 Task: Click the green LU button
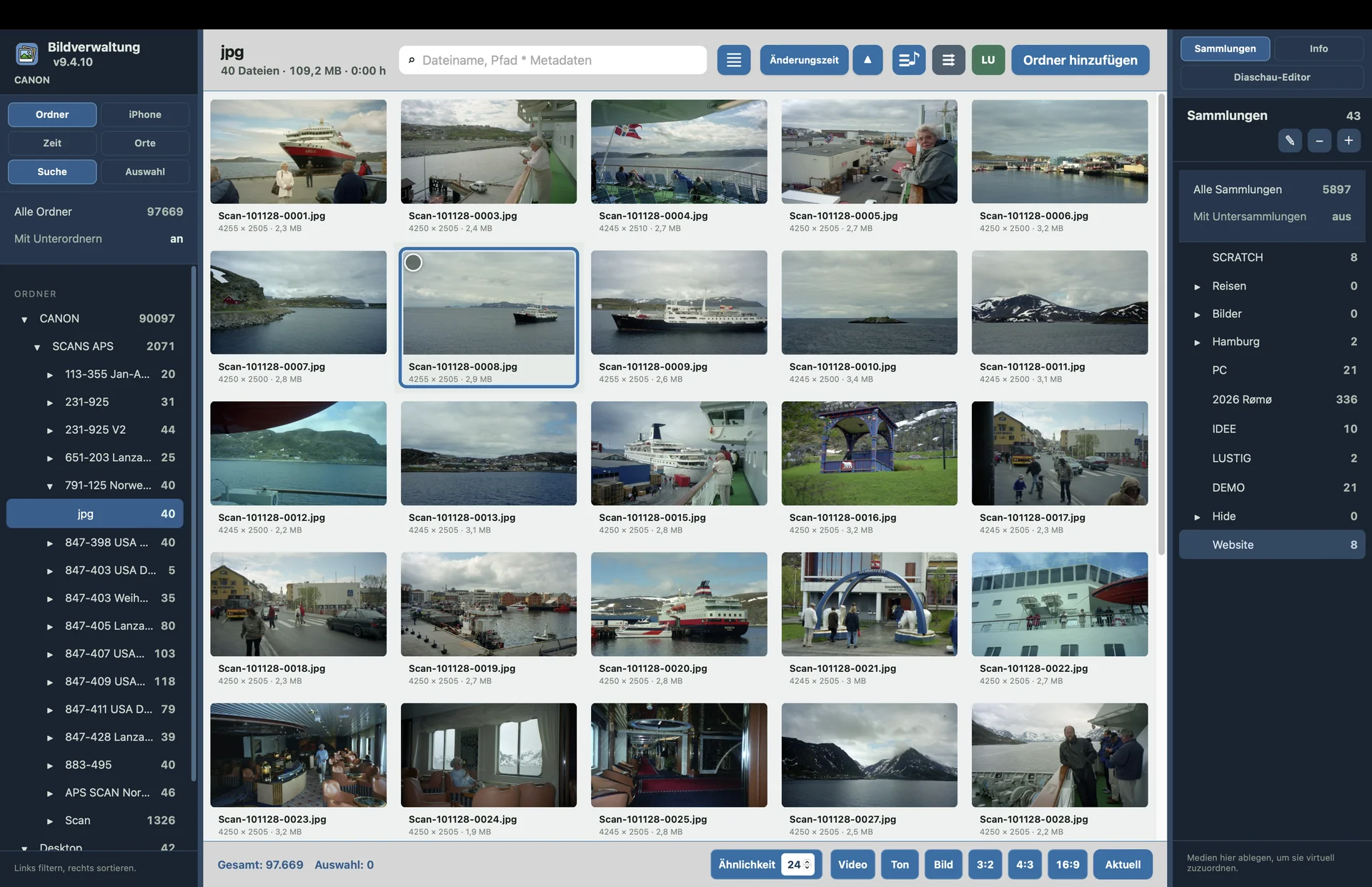[x=988, y=60]
